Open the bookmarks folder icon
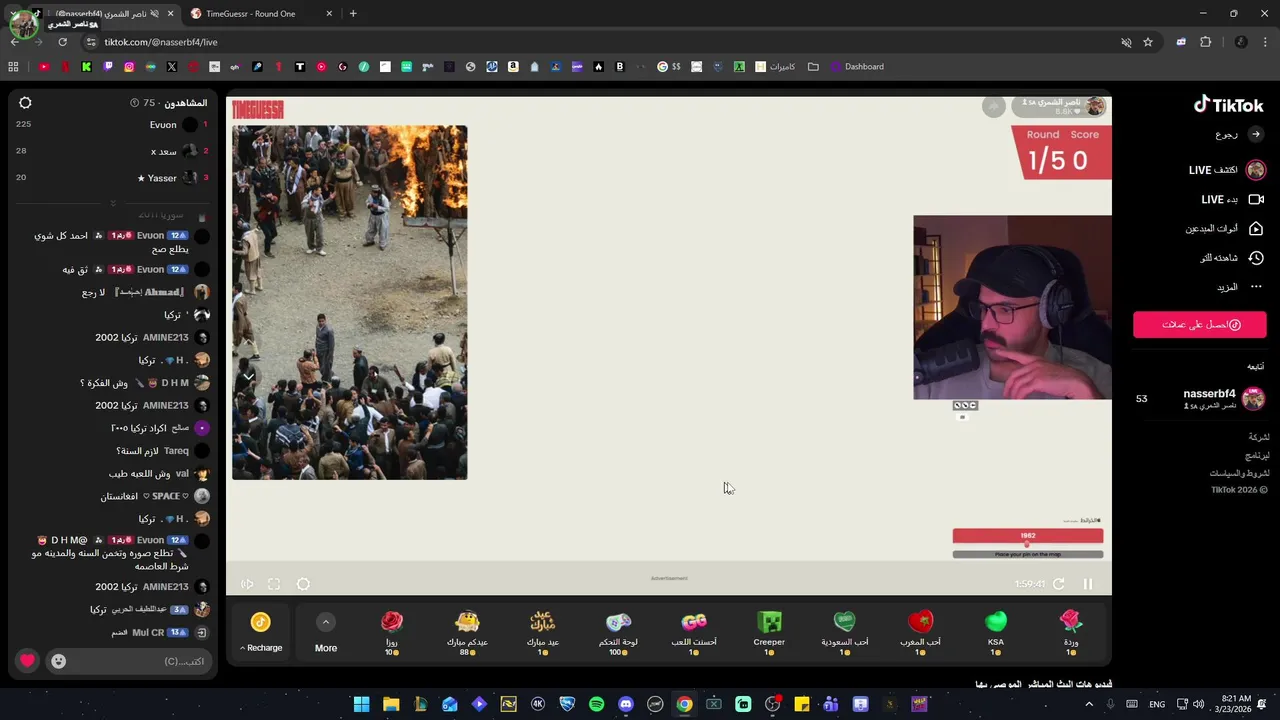The width and height of the screenshot is (1280, 720). coord(813,67)
